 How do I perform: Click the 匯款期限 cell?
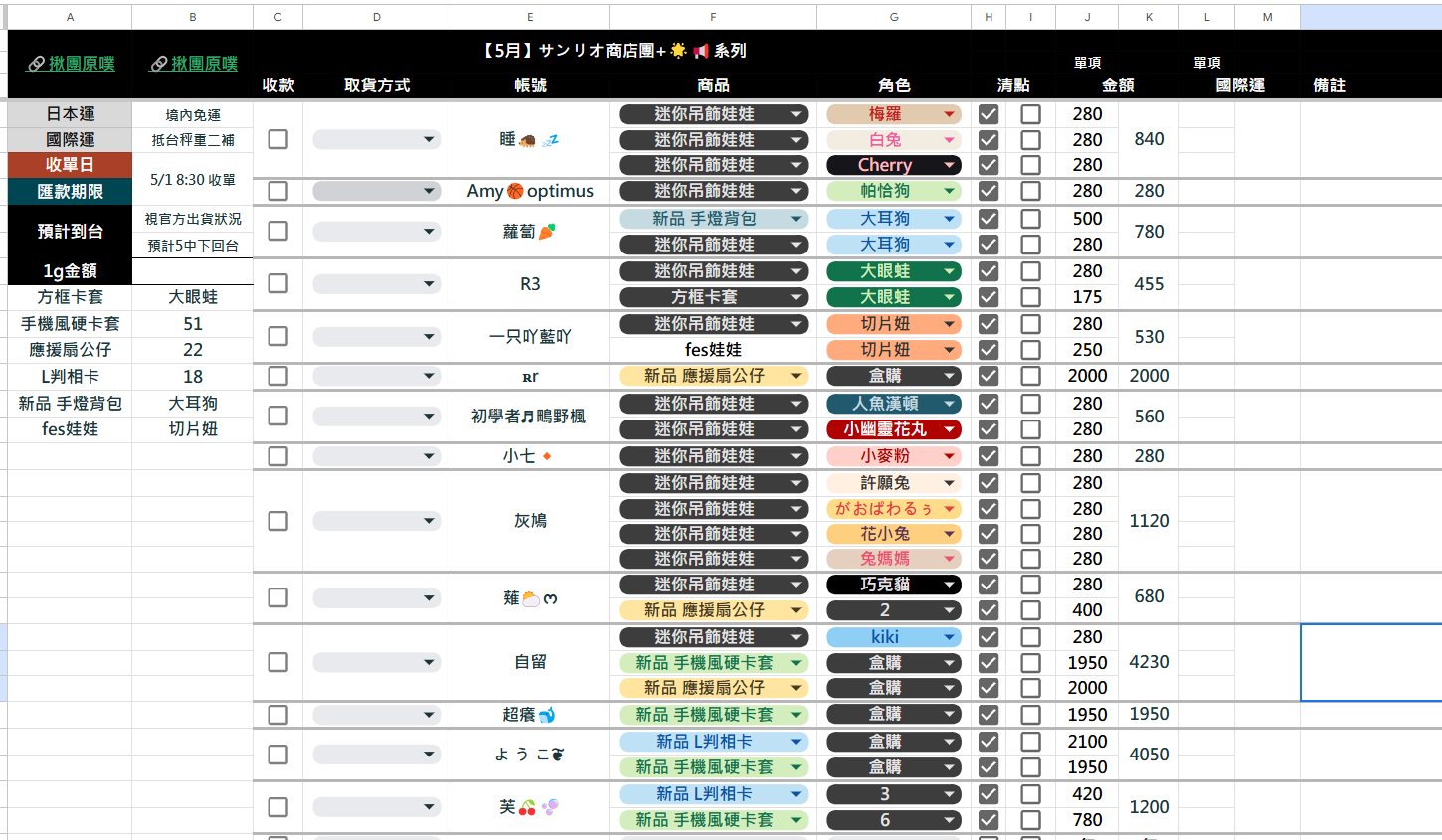pyautogui.click(x=70, y=192)
